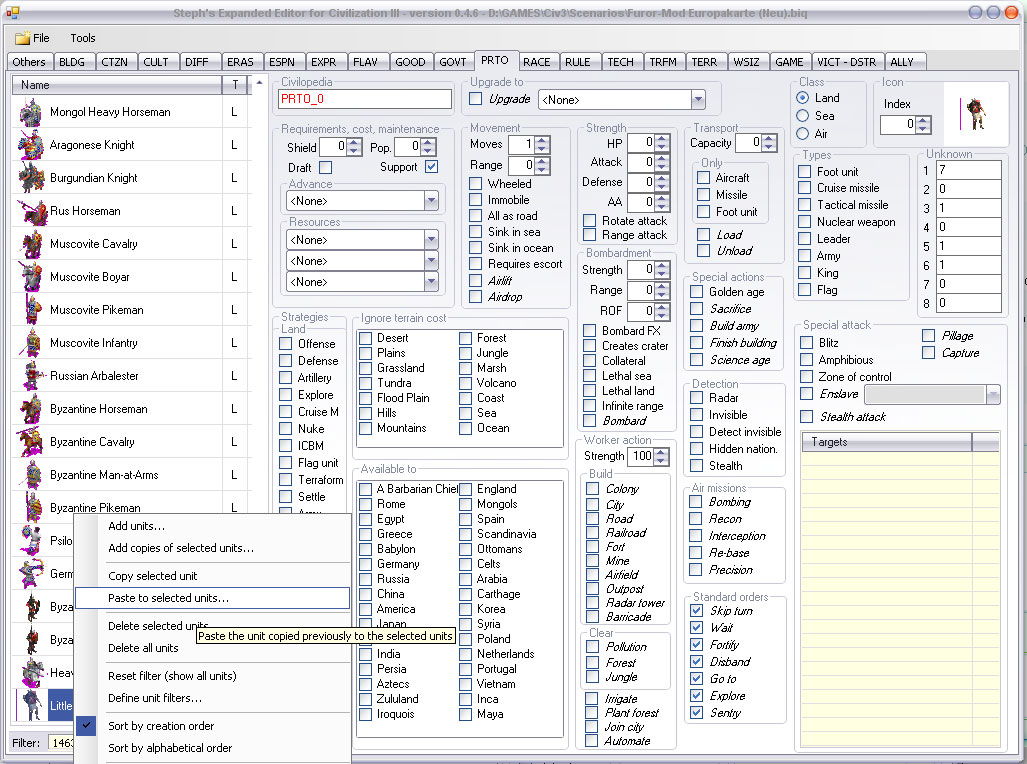This screenshot has width=1027, height=764.
Task: Enable the Foot unit type checkbox
Action: (x=805, y=172)
